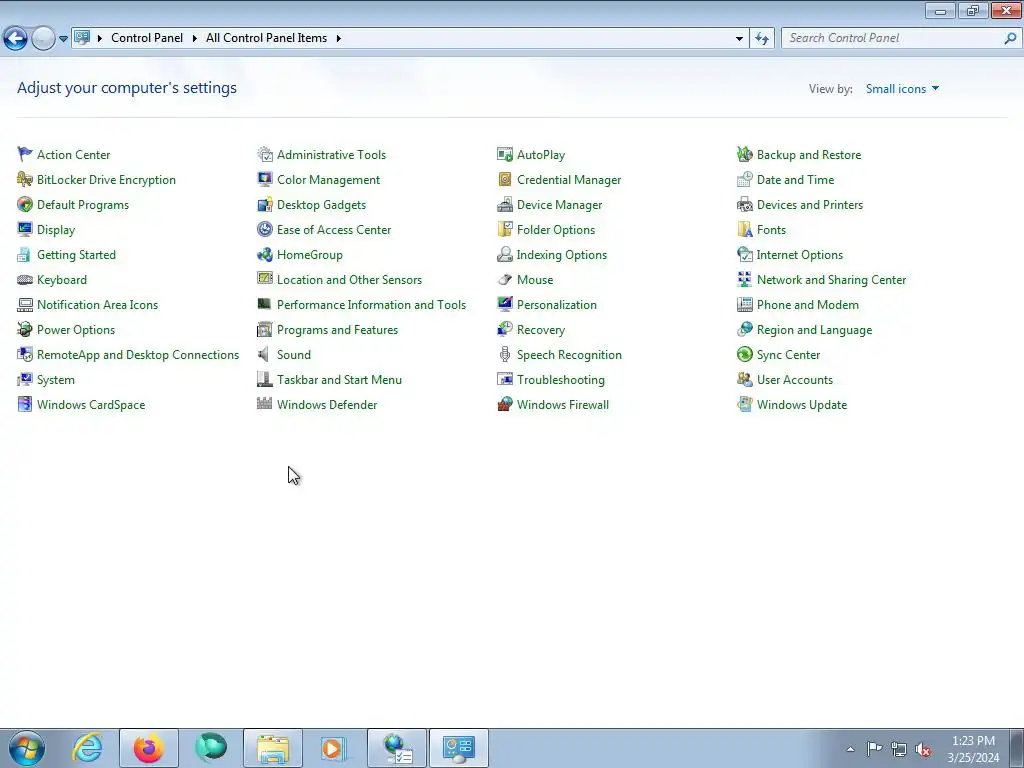Launch Internet Explorer from the taskbar
Viewport: 1024px width, 768px height.
click(x=87, y=748)
